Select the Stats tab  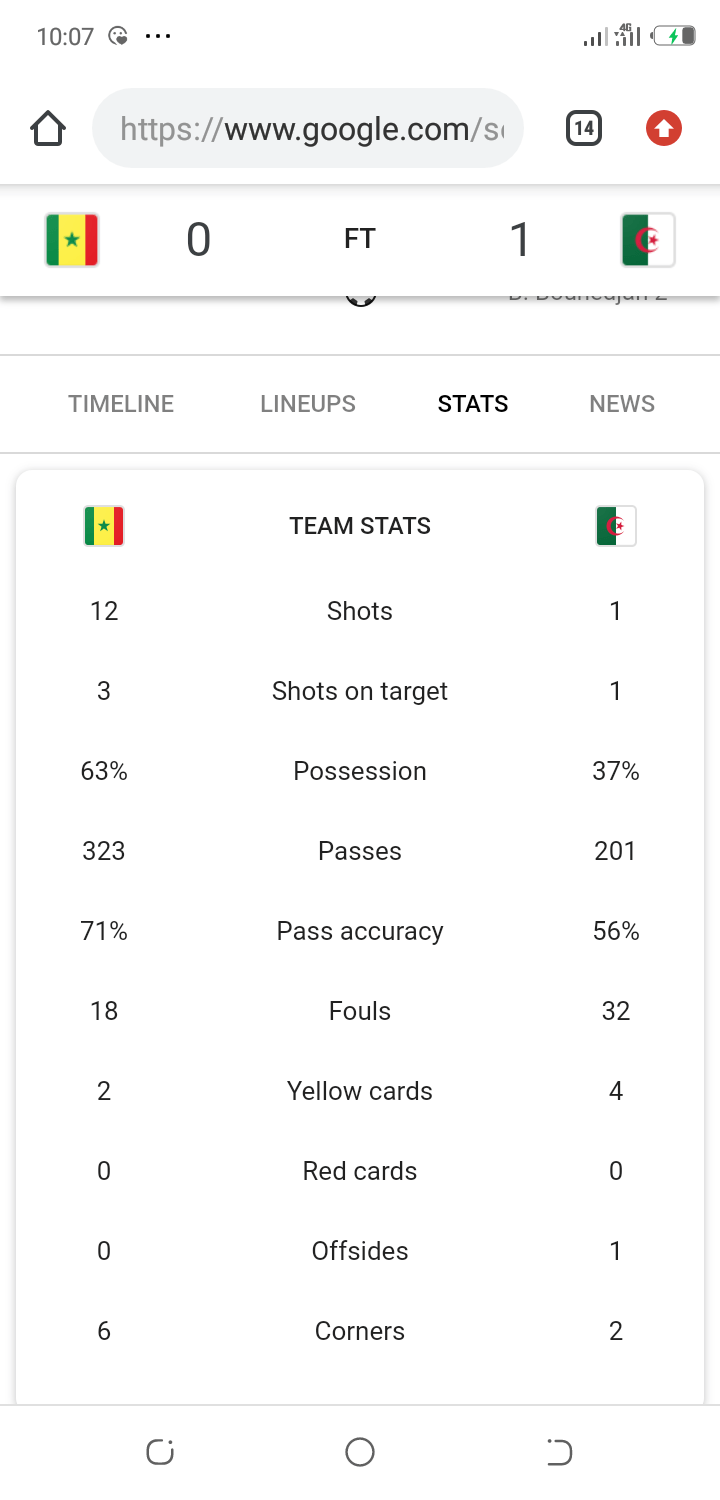[473, 404]
